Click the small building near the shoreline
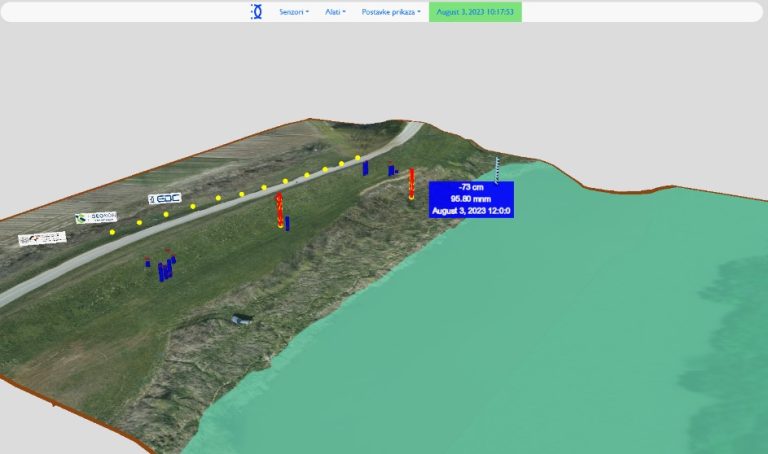This screenshot has width=768, height=454. click(x=242, y=320)
